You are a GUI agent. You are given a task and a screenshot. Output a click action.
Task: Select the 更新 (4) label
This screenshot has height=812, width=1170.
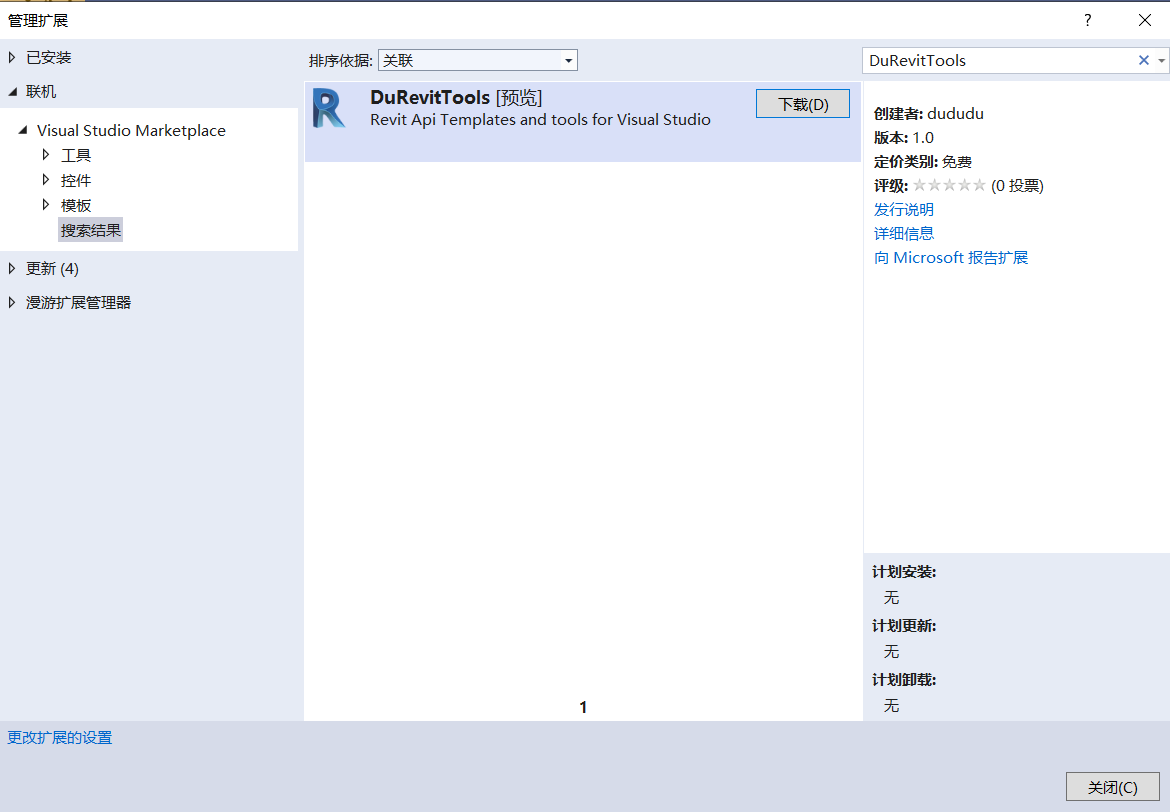(x=52, y=269)
